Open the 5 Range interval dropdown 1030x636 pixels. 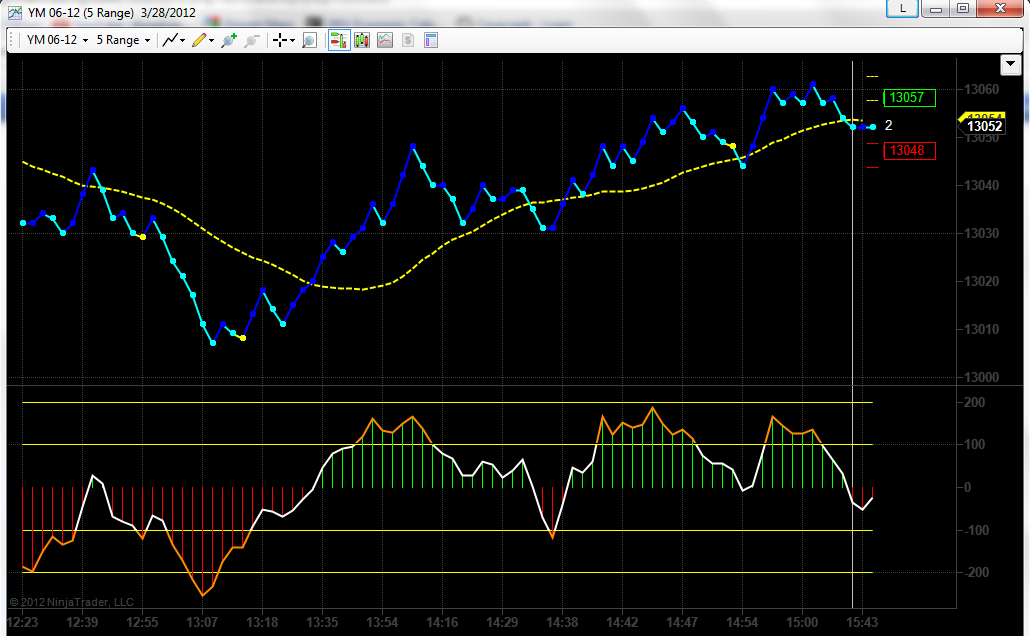pos(123,40)
